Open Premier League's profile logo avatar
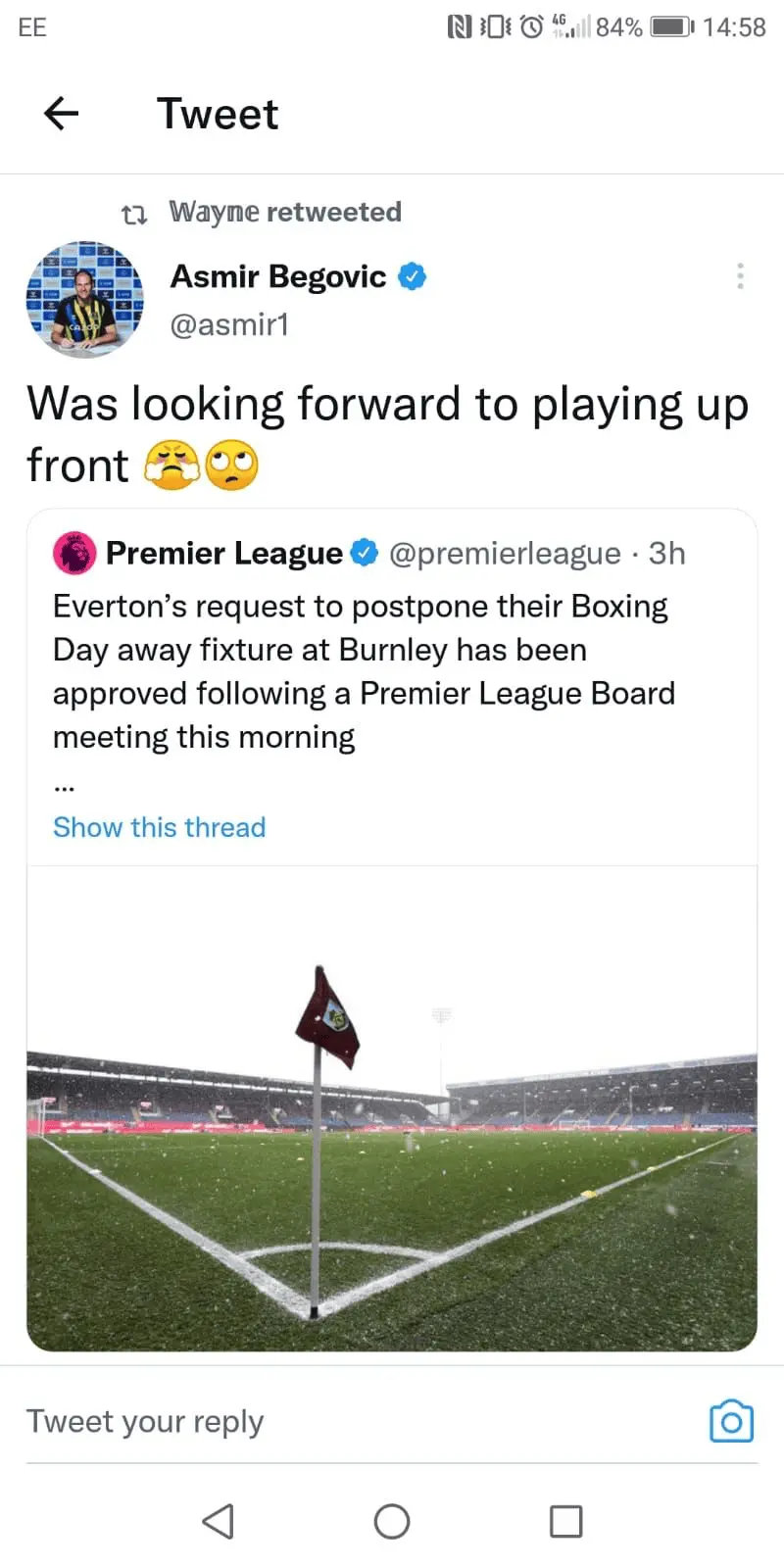 [74, 553]
